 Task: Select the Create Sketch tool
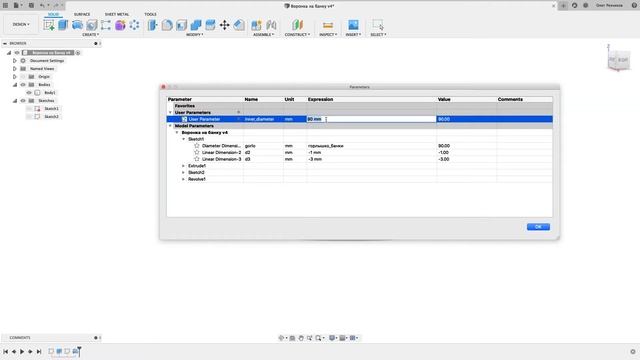tap(49, 25)
